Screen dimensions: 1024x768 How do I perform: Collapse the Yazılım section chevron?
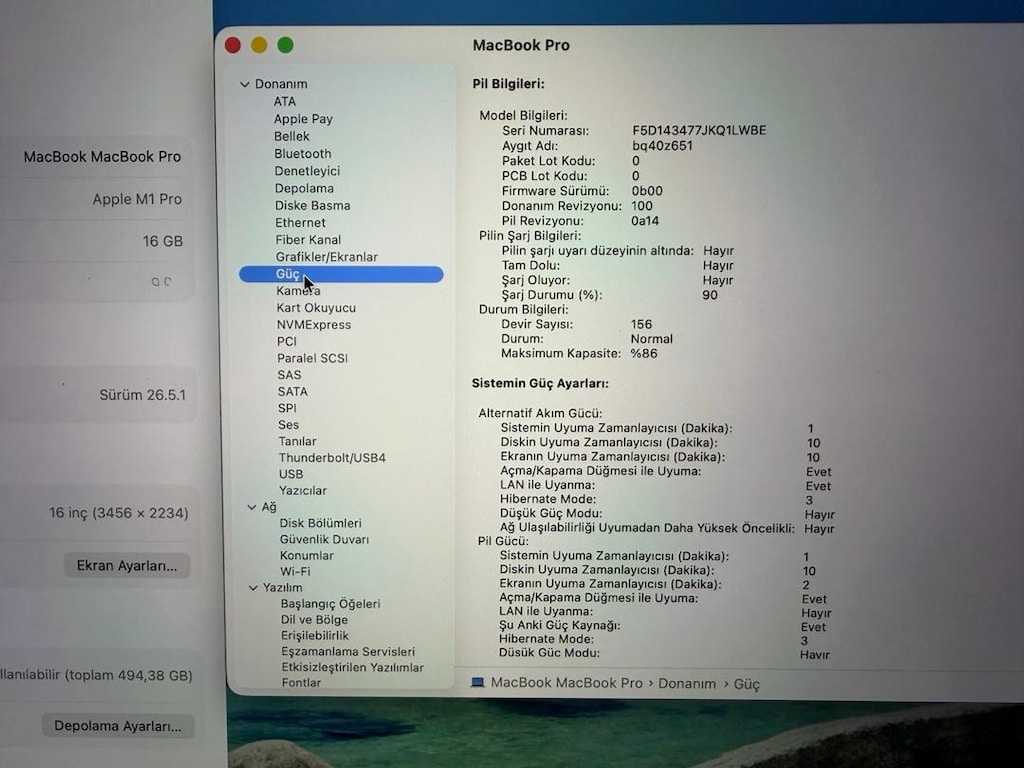coord(253,588)
